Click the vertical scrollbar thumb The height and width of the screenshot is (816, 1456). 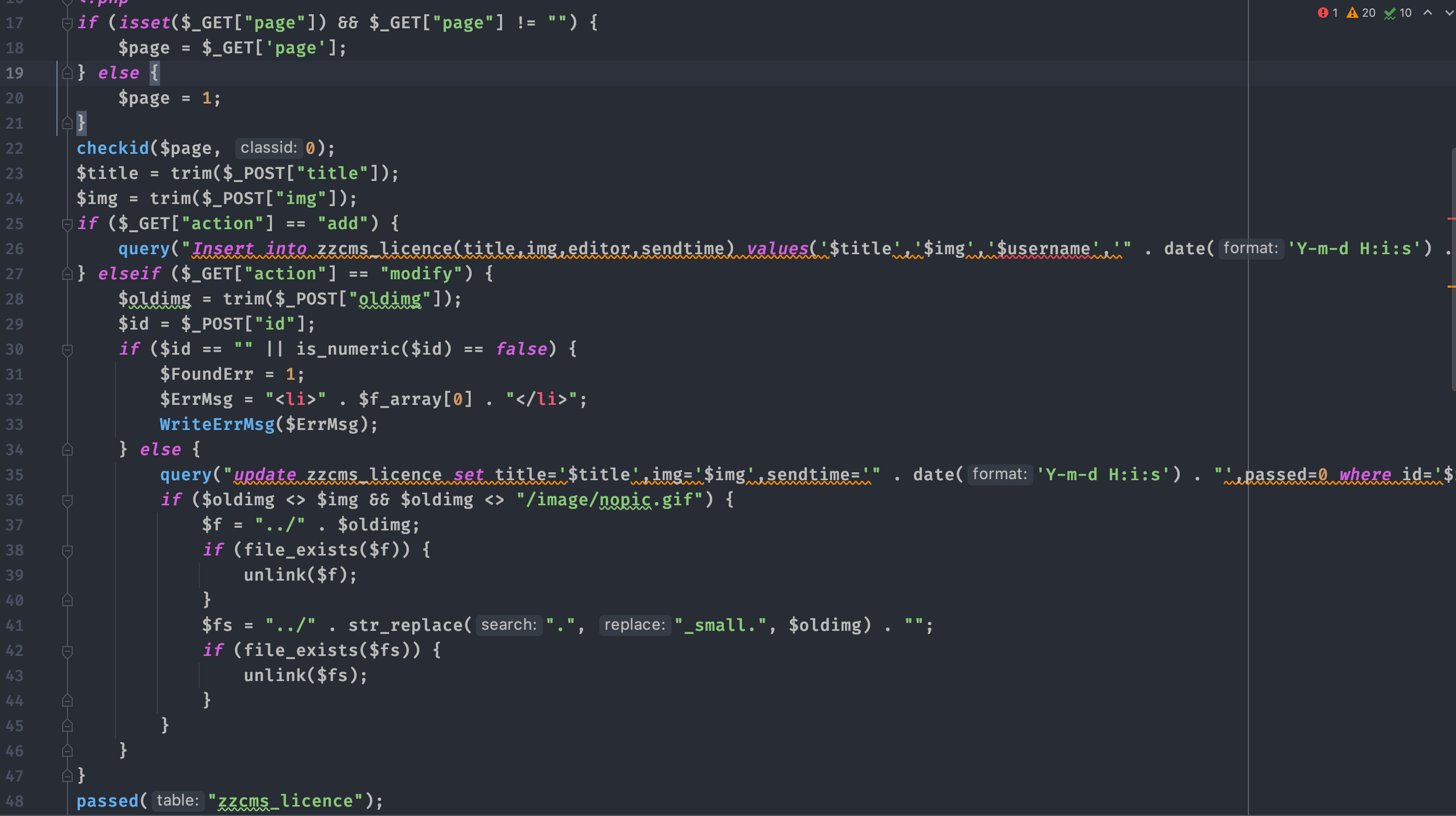click(x=1453, y=269)
